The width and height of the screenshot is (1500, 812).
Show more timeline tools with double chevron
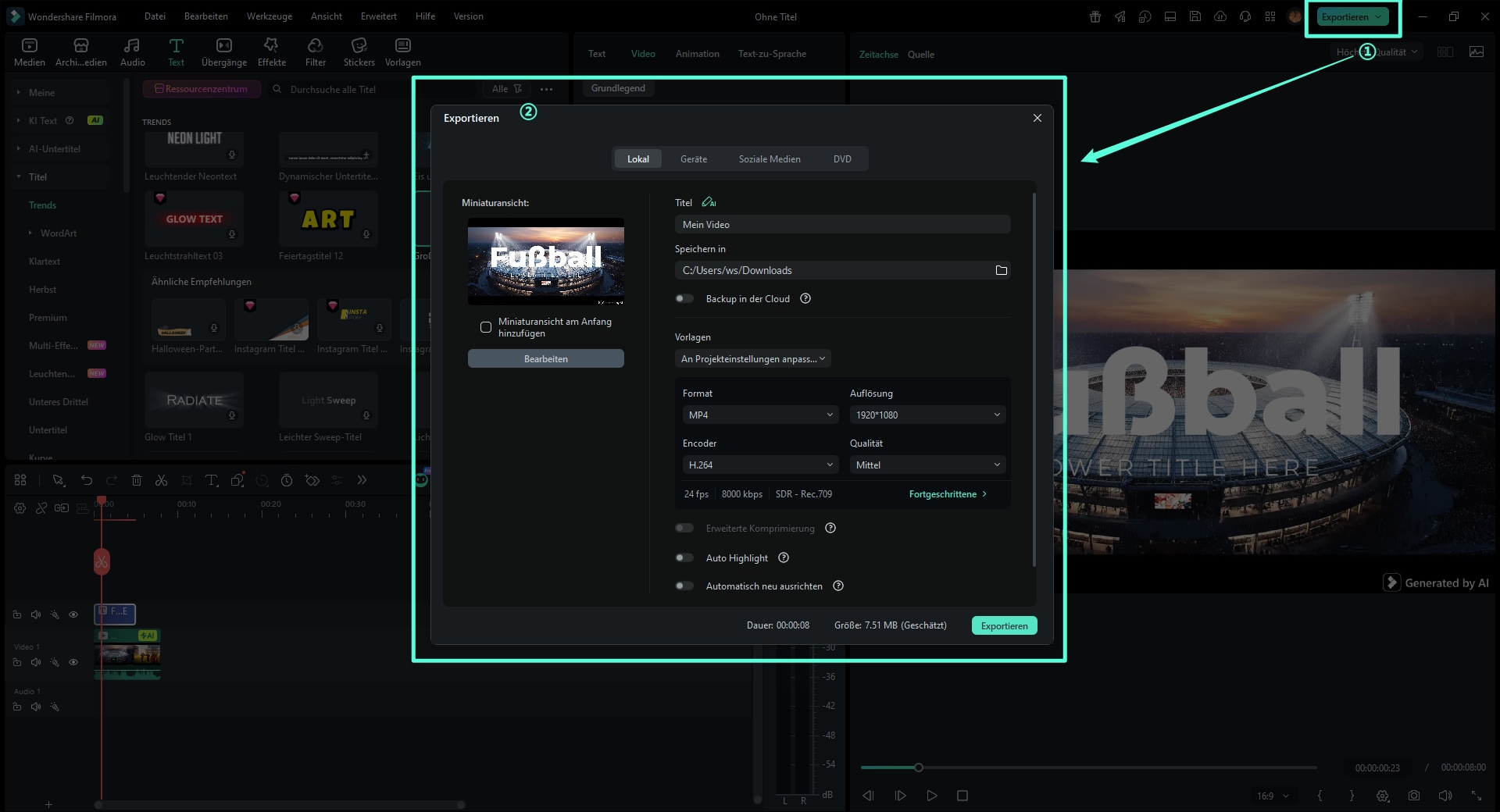(362, 480)
